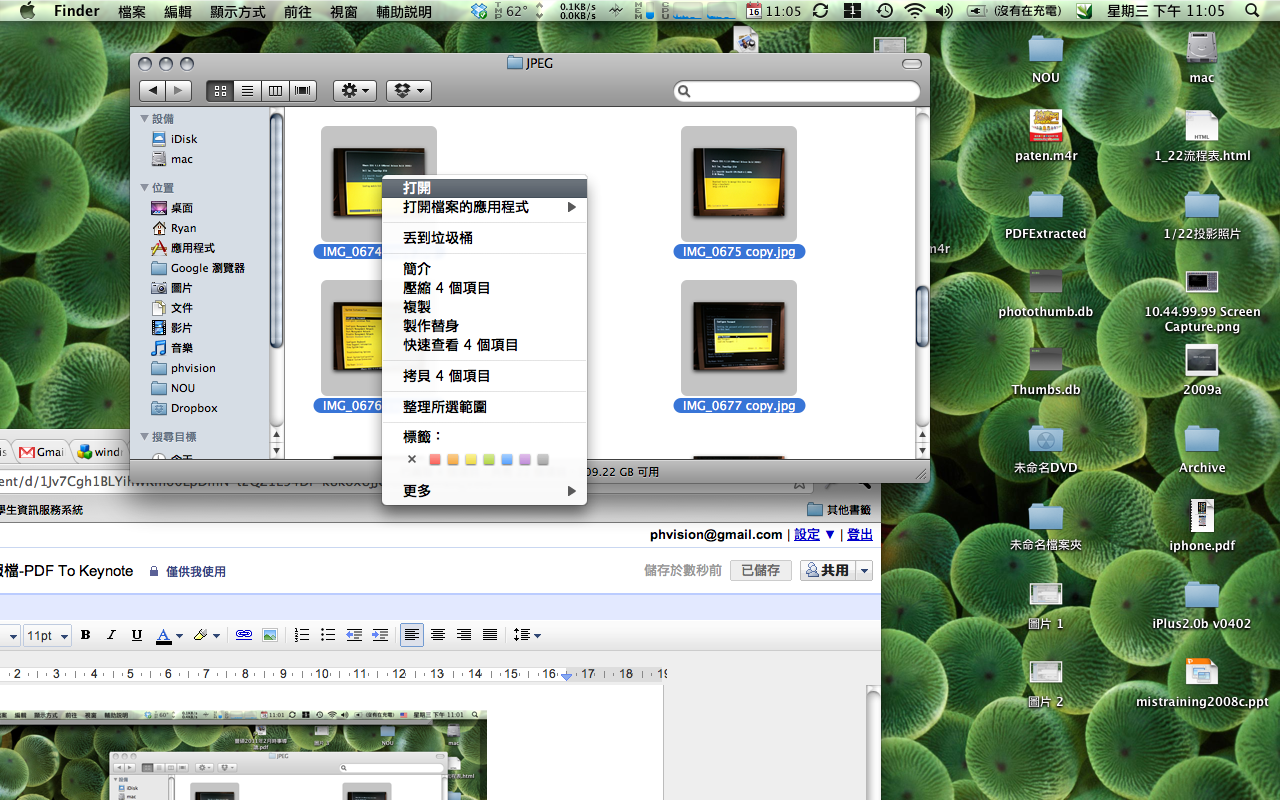
Task: Open the Dropbox toolbar dropdown
Action: pos(408,91)
